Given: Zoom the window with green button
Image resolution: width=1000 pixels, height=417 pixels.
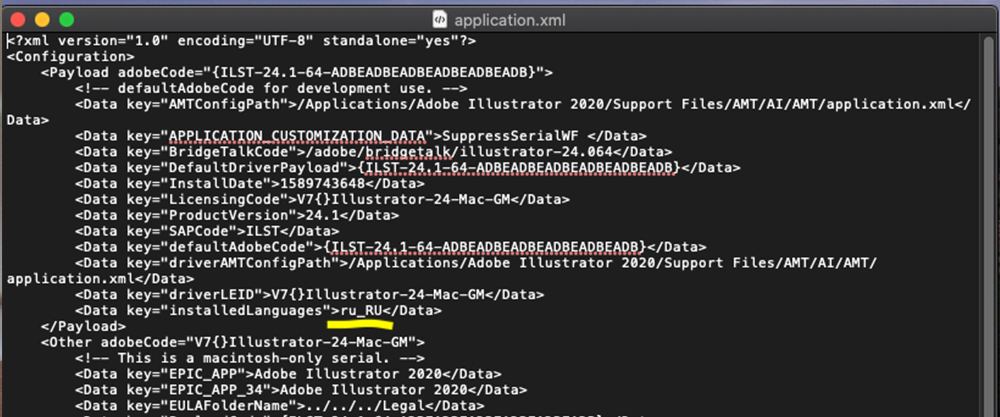Looking at the screenshot, I should point(66,20).
